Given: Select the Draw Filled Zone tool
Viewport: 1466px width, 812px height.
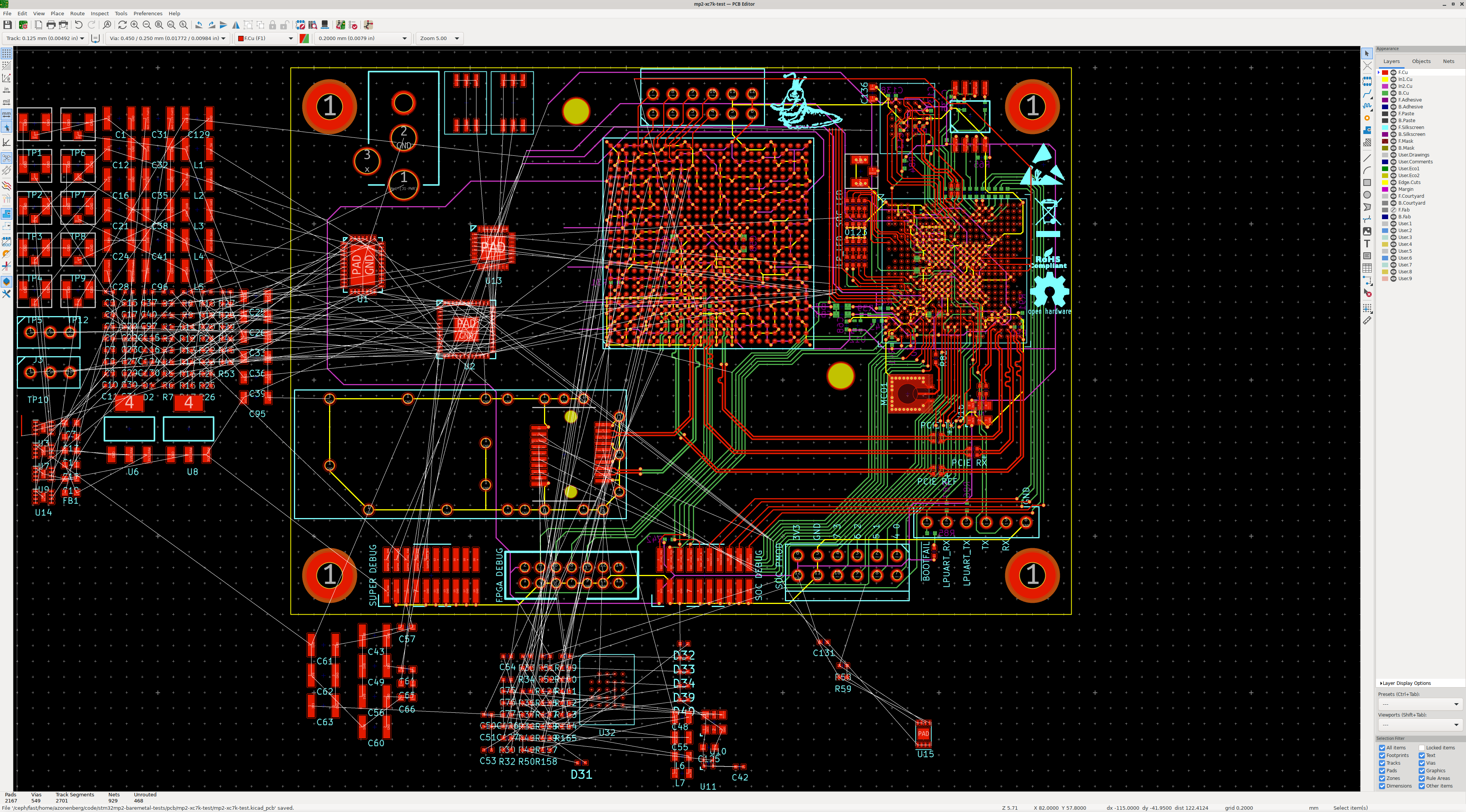Looking at the screenshot, I should point(1367,130).
